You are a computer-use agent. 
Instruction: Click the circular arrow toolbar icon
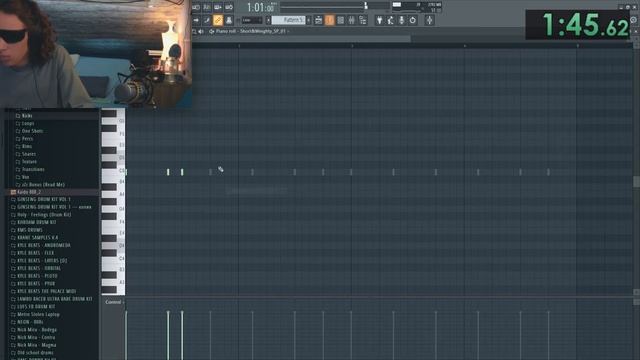(x=413, y=20)
